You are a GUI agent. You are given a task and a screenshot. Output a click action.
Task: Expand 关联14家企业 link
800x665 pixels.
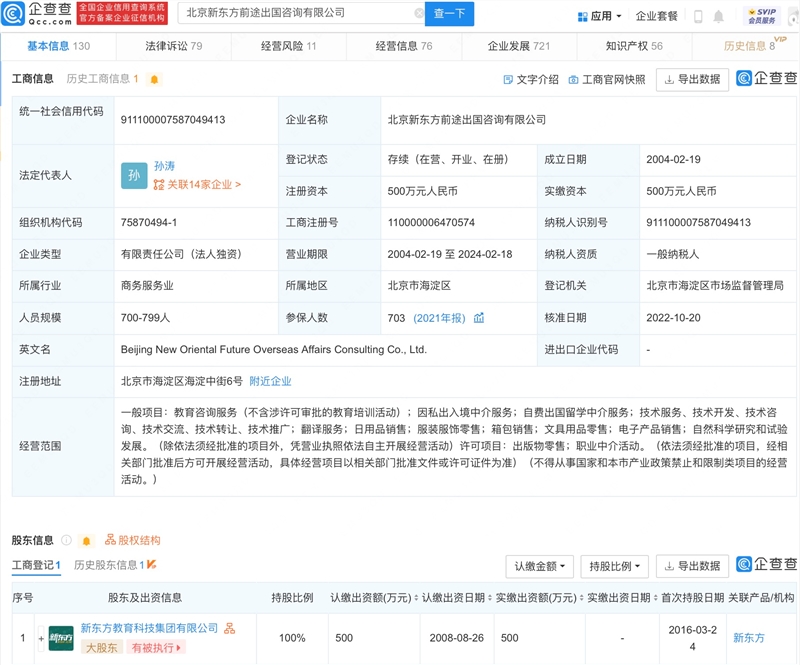[x=197, y=184]
